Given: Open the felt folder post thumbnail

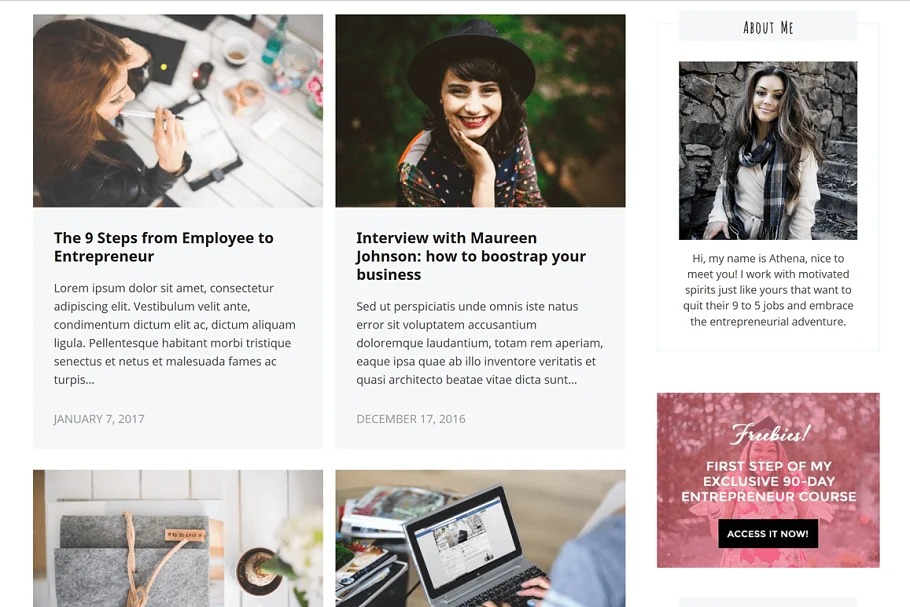Looking at the screenshot, I should pyautogui.click(x=178, y=539).
